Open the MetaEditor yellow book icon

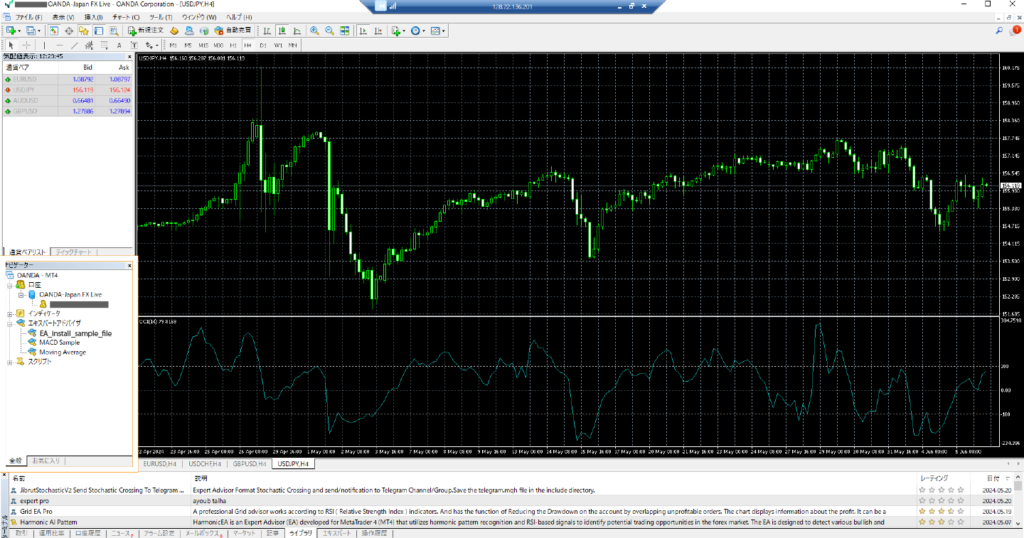tap(174, 31)
